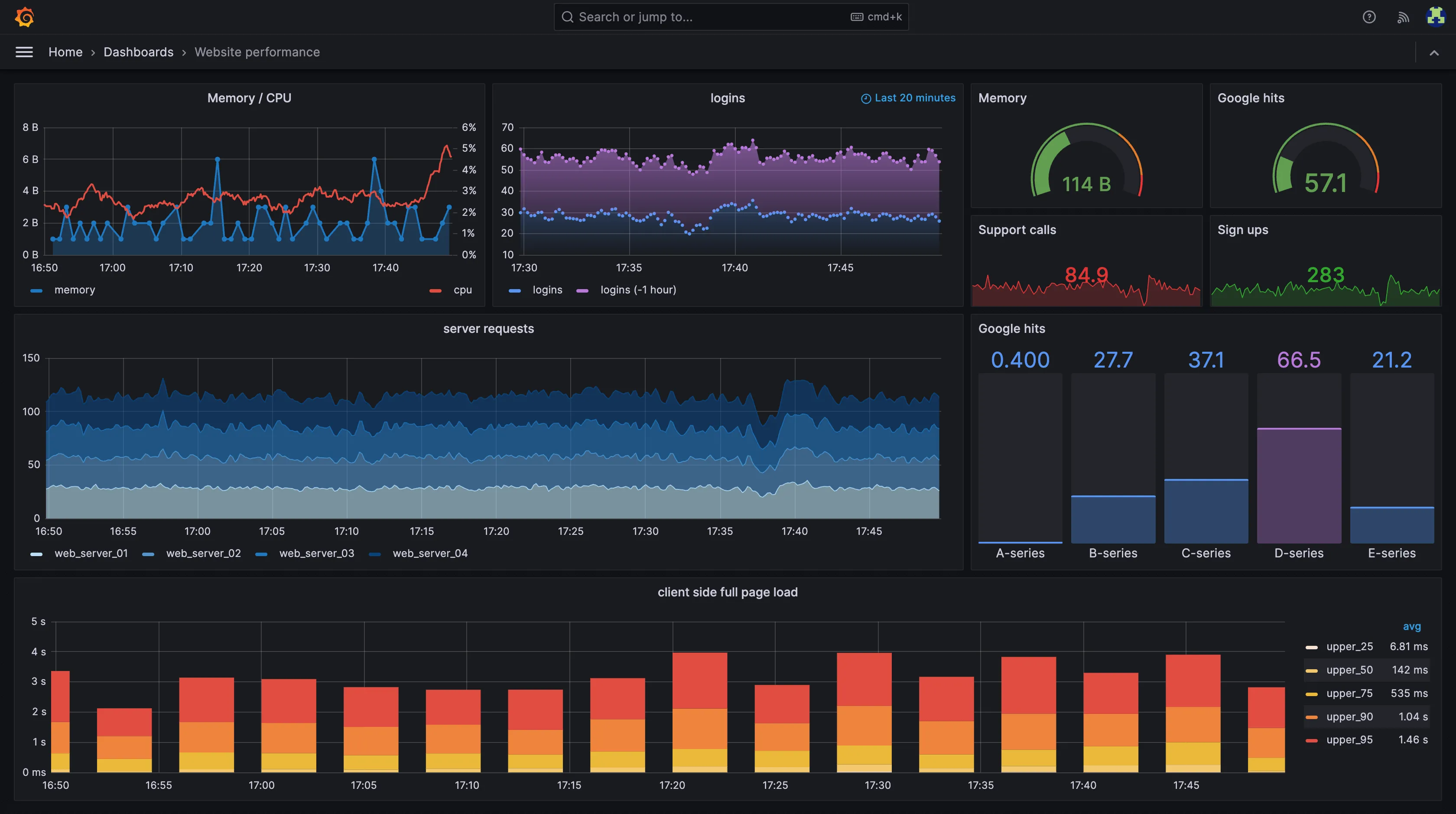The height and width of the screenshot is (814, 1456).
Task: Click the hamburger menu icon top-left
Action: (x=24, y=51)
